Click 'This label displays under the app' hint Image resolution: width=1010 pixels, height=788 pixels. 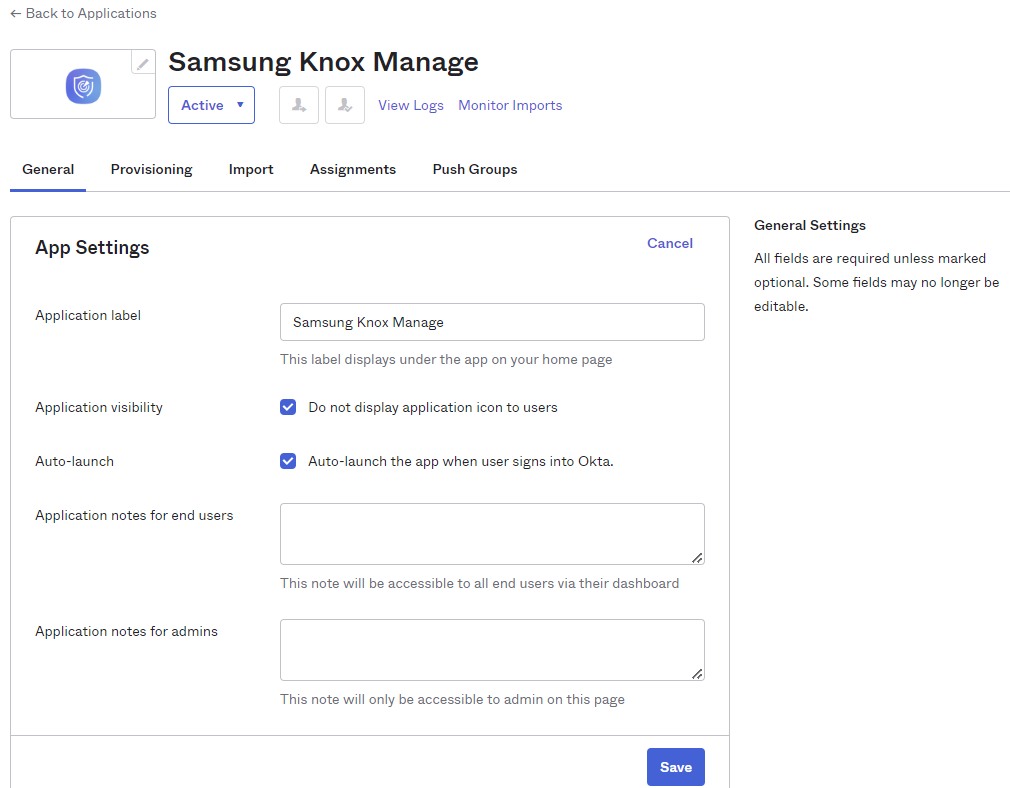(446, 360)
